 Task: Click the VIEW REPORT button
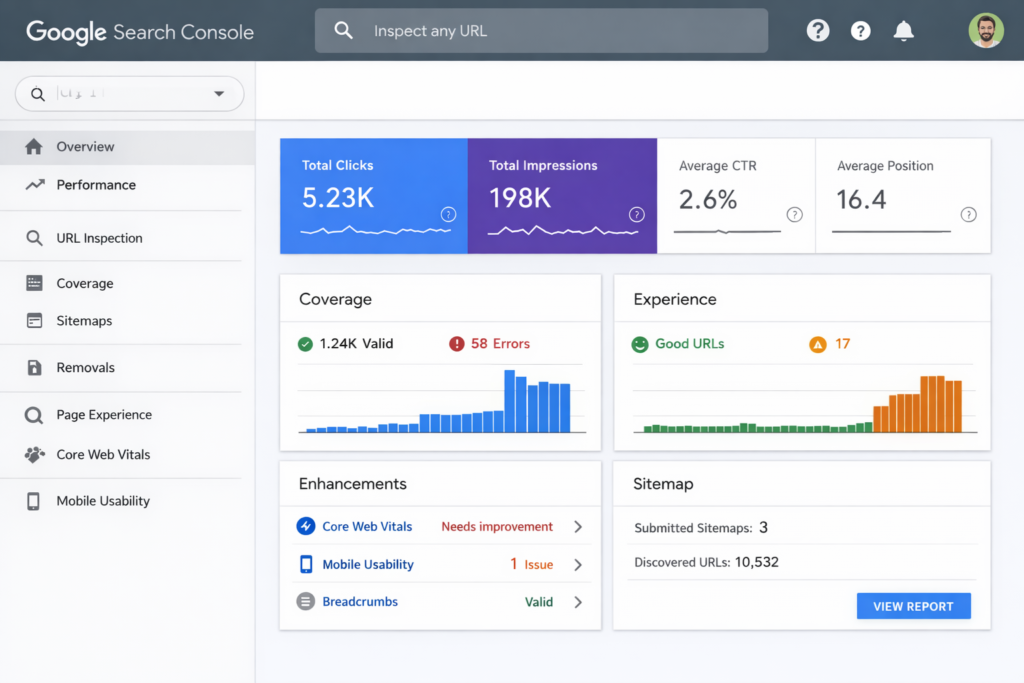[x=913, y=605]
